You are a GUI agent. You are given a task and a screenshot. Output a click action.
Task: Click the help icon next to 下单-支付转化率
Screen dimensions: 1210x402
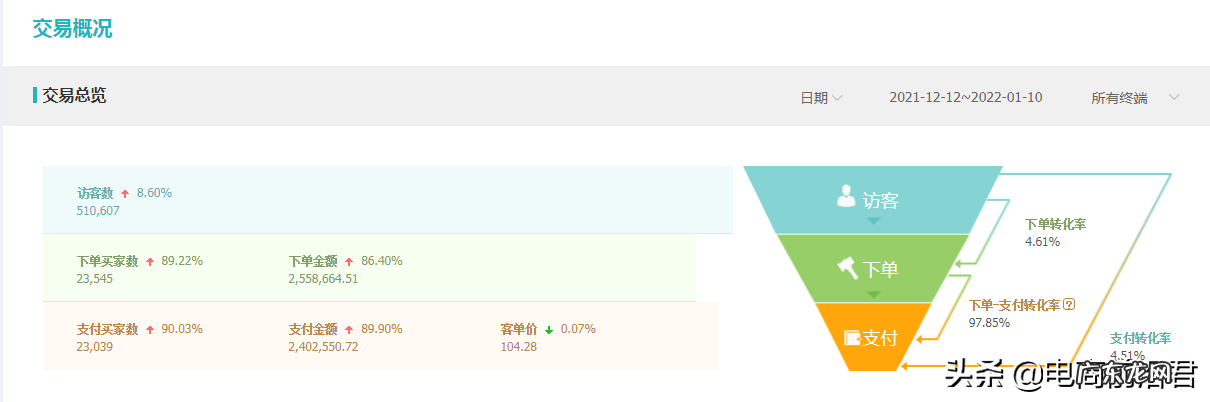(1069, 304)
